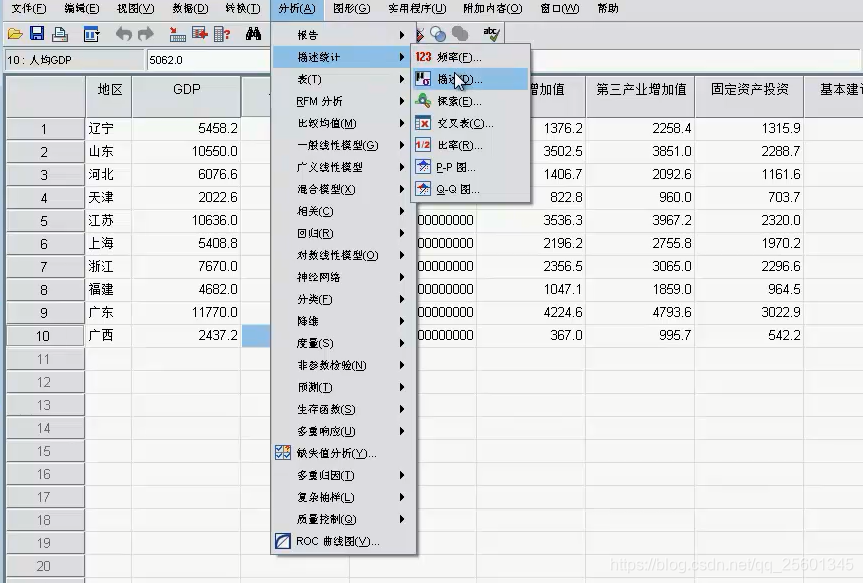863x583 pixels.
Task: Select the 质量控制(Q) menu entry
Action: tap(344, 519)
